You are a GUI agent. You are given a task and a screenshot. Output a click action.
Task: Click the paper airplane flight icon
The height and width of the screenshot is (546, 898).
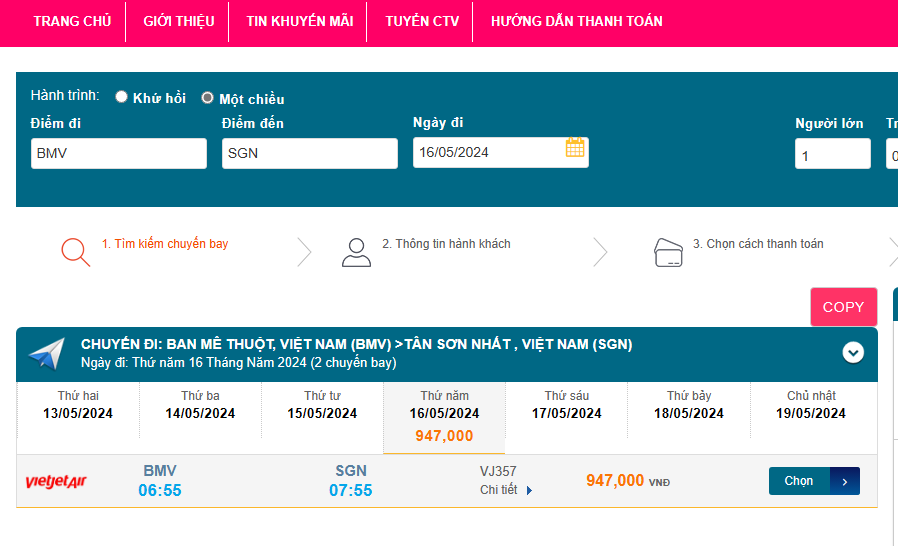[47, 353]
